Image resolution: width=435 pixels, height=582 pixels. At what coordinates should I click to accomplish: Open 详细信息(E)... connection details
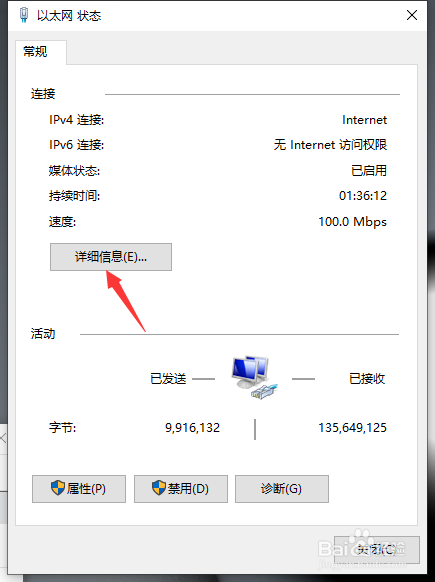click(111, 257)
